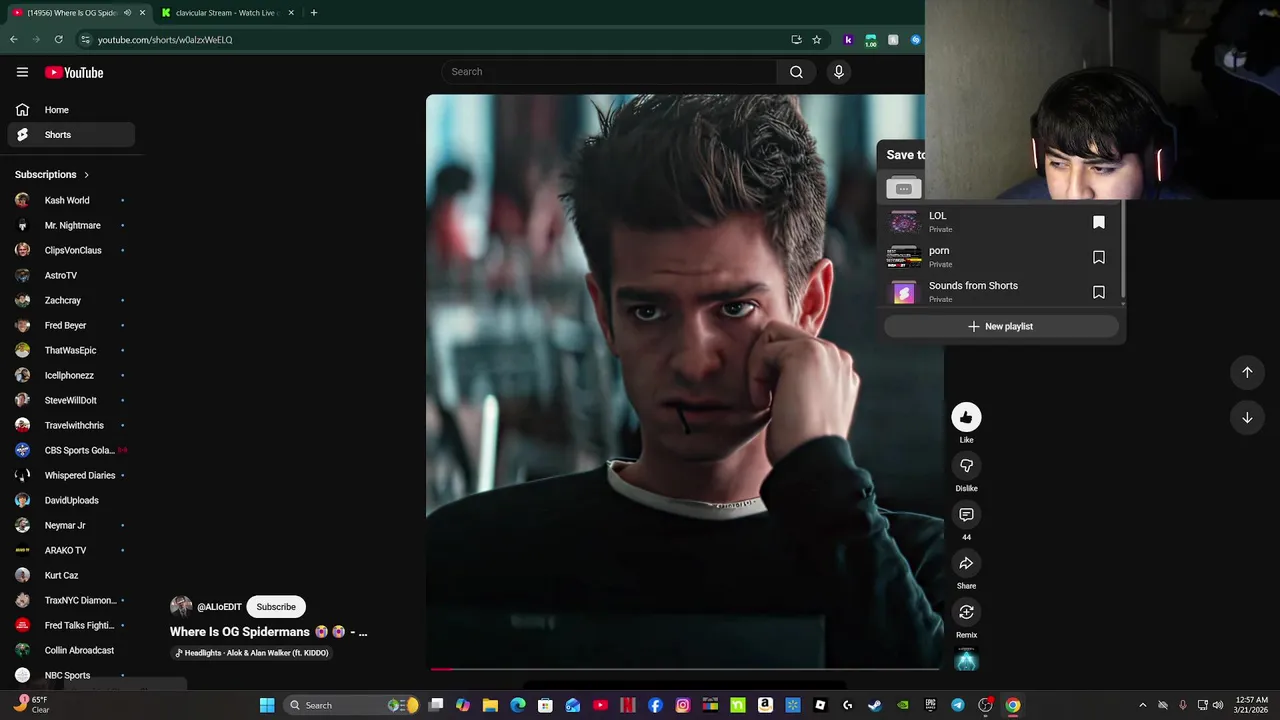Open the comments showing 44

(x=966, y=515)
